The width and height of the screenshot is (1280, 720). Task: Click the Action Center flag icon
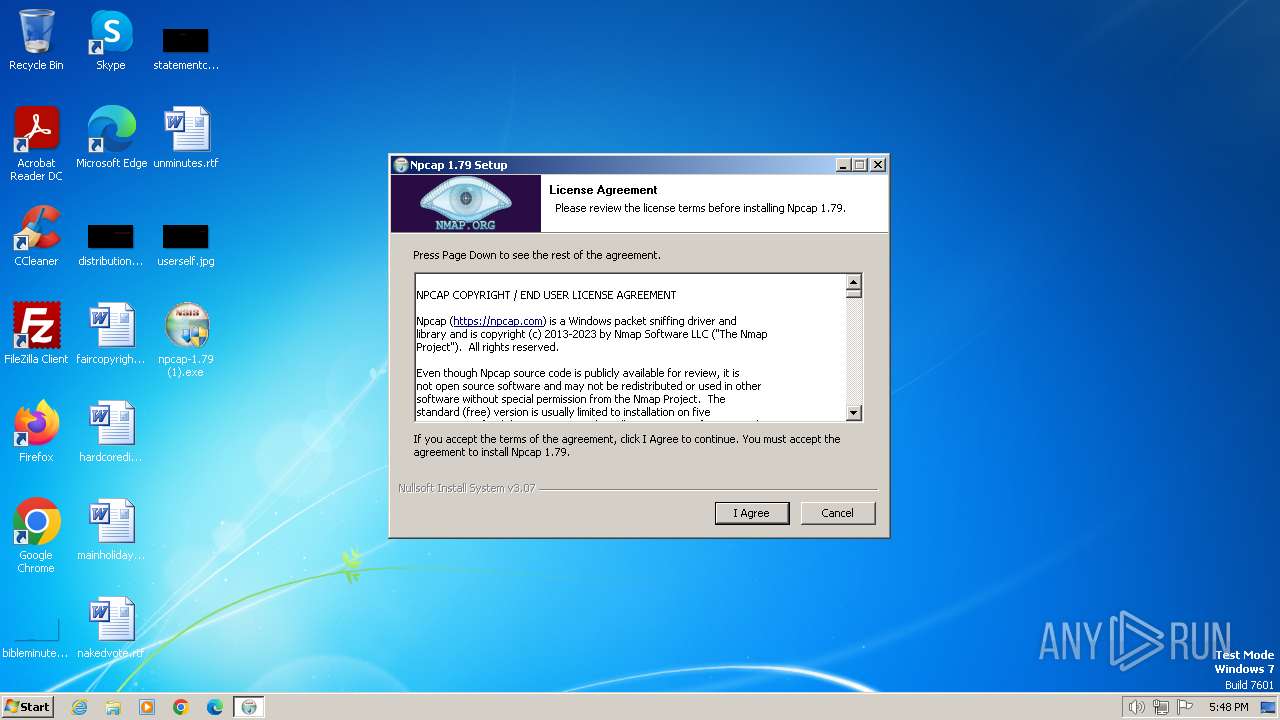(x=1186, y=707)
